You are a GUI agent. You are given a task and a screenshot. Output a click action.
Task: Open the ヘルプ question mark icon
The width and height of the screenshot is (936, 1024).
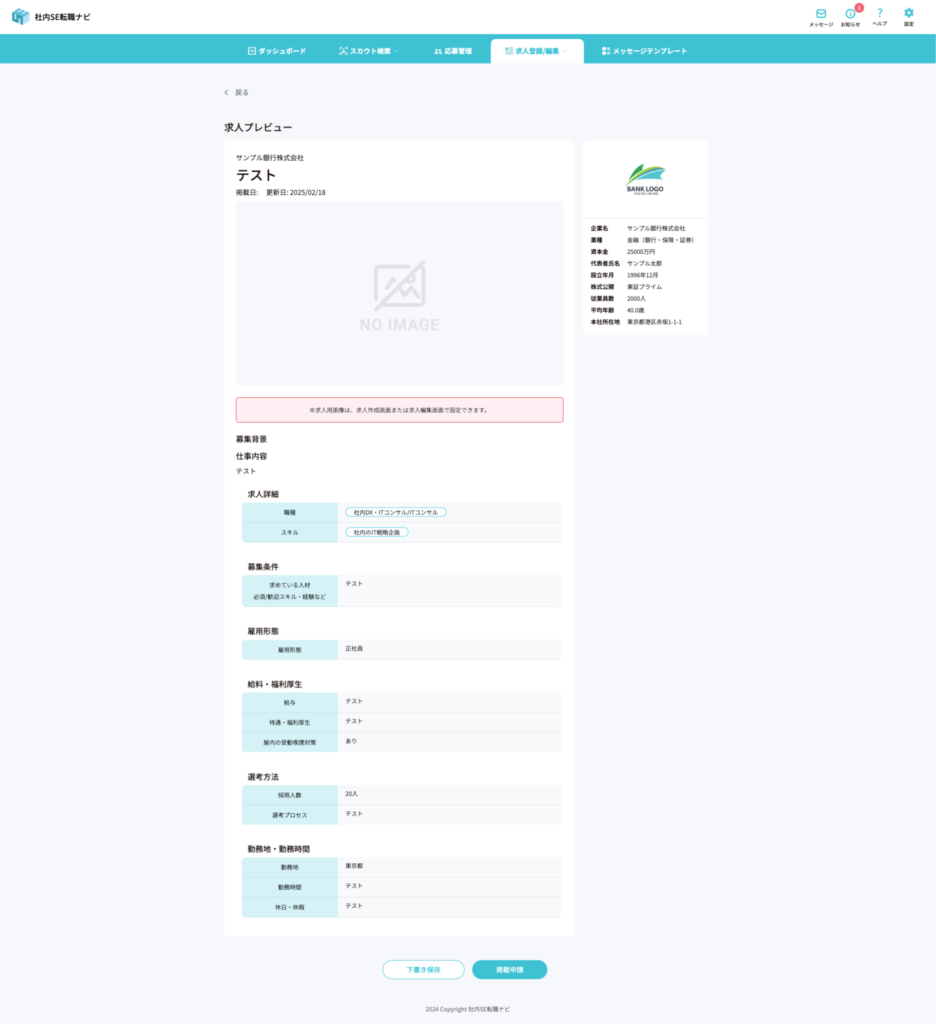point(880,17)
